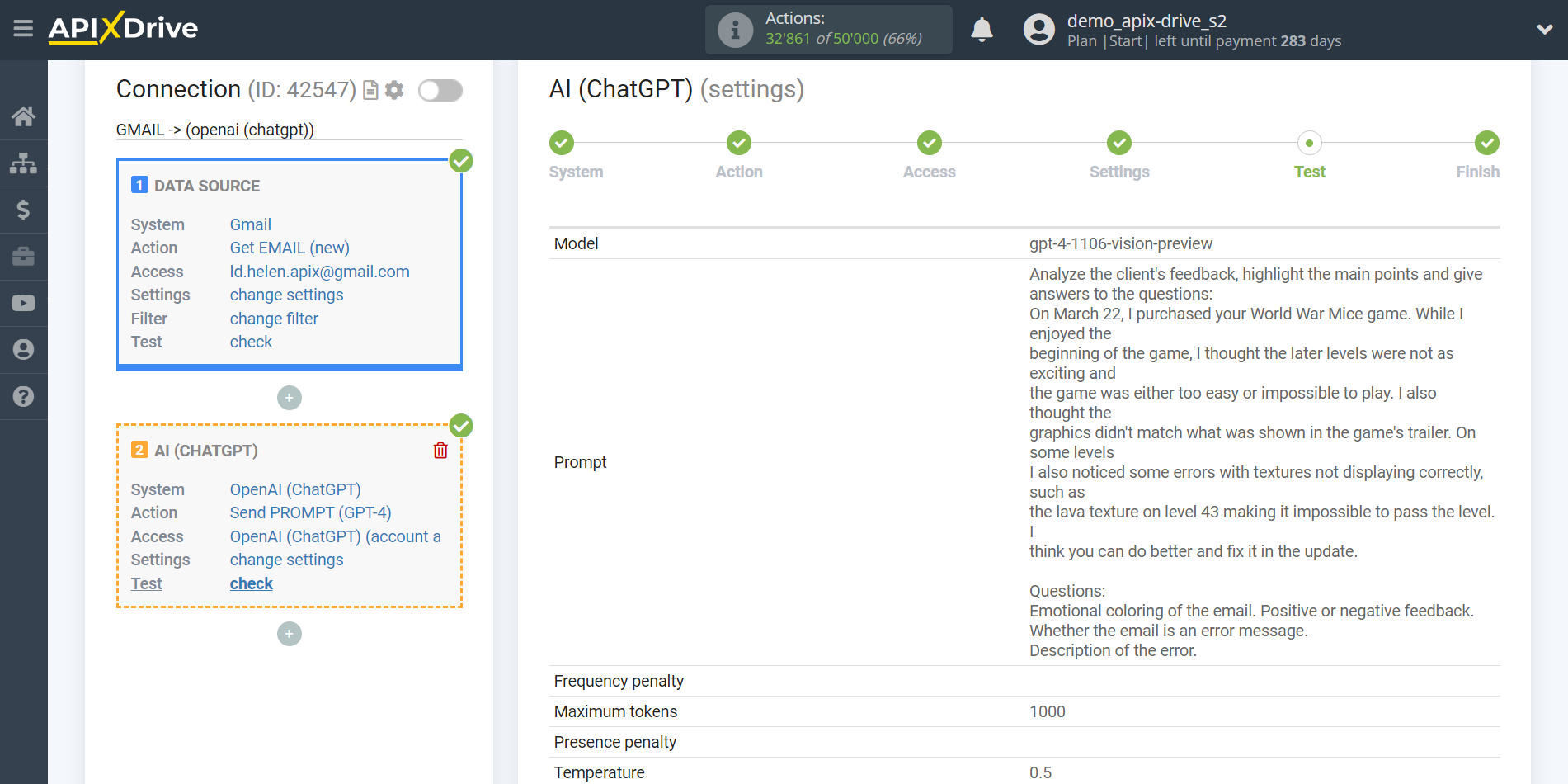Click the System step checkmark circle
This screenshot has width=1568, height=784.
(562, 143)
